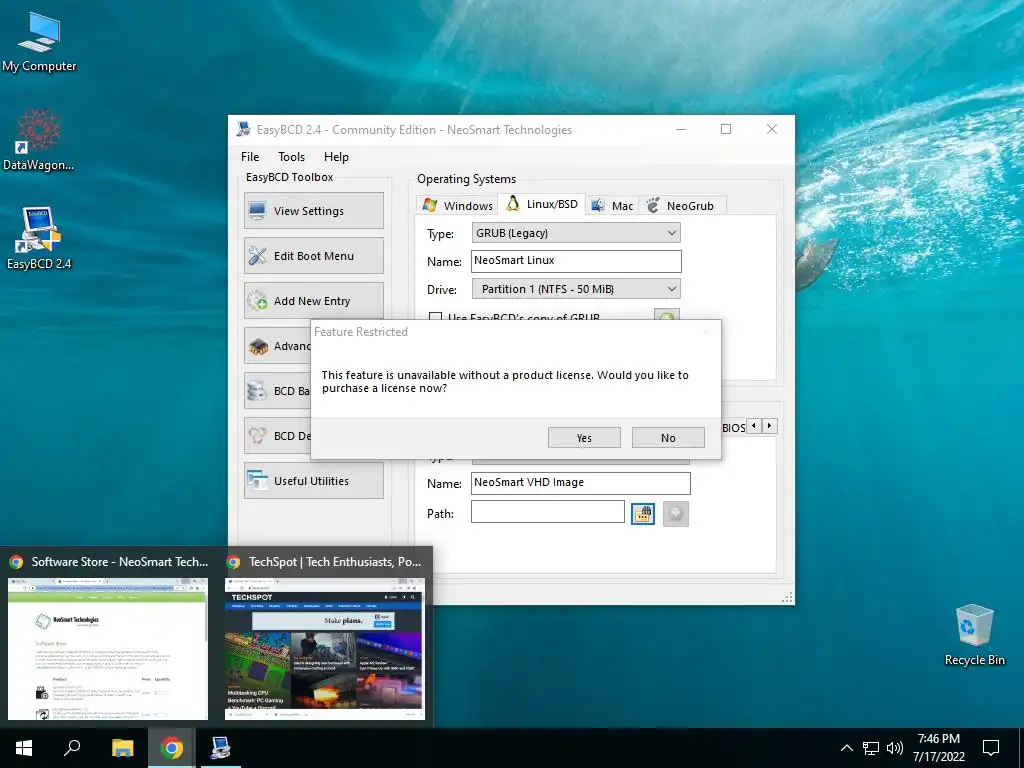This screenshot has height=768, width=1024.
Task: Expand the Type dropdown showing GRUB (Legacy)
Action: pyautogui.click(x=576, y=233)
